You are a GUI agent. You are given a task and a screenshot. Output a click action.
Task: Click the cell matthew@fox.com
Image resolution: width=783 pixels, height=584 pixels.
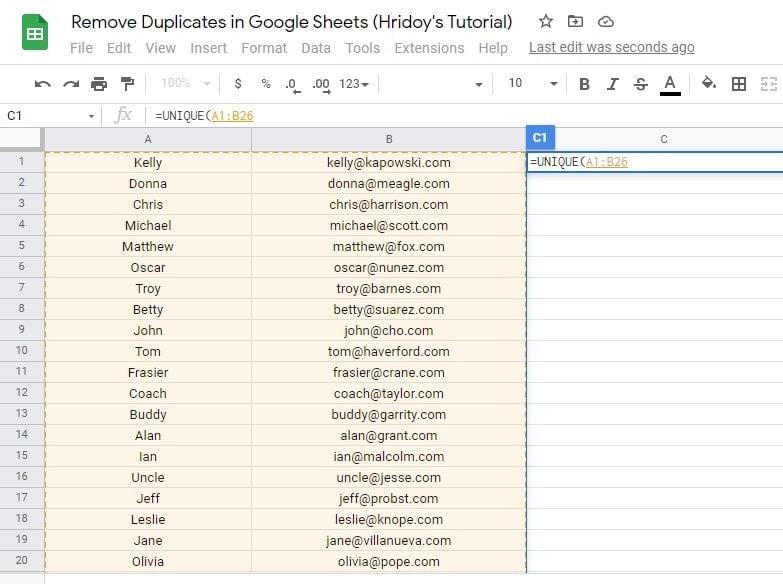pyautogui.click(x=389, y=246)
